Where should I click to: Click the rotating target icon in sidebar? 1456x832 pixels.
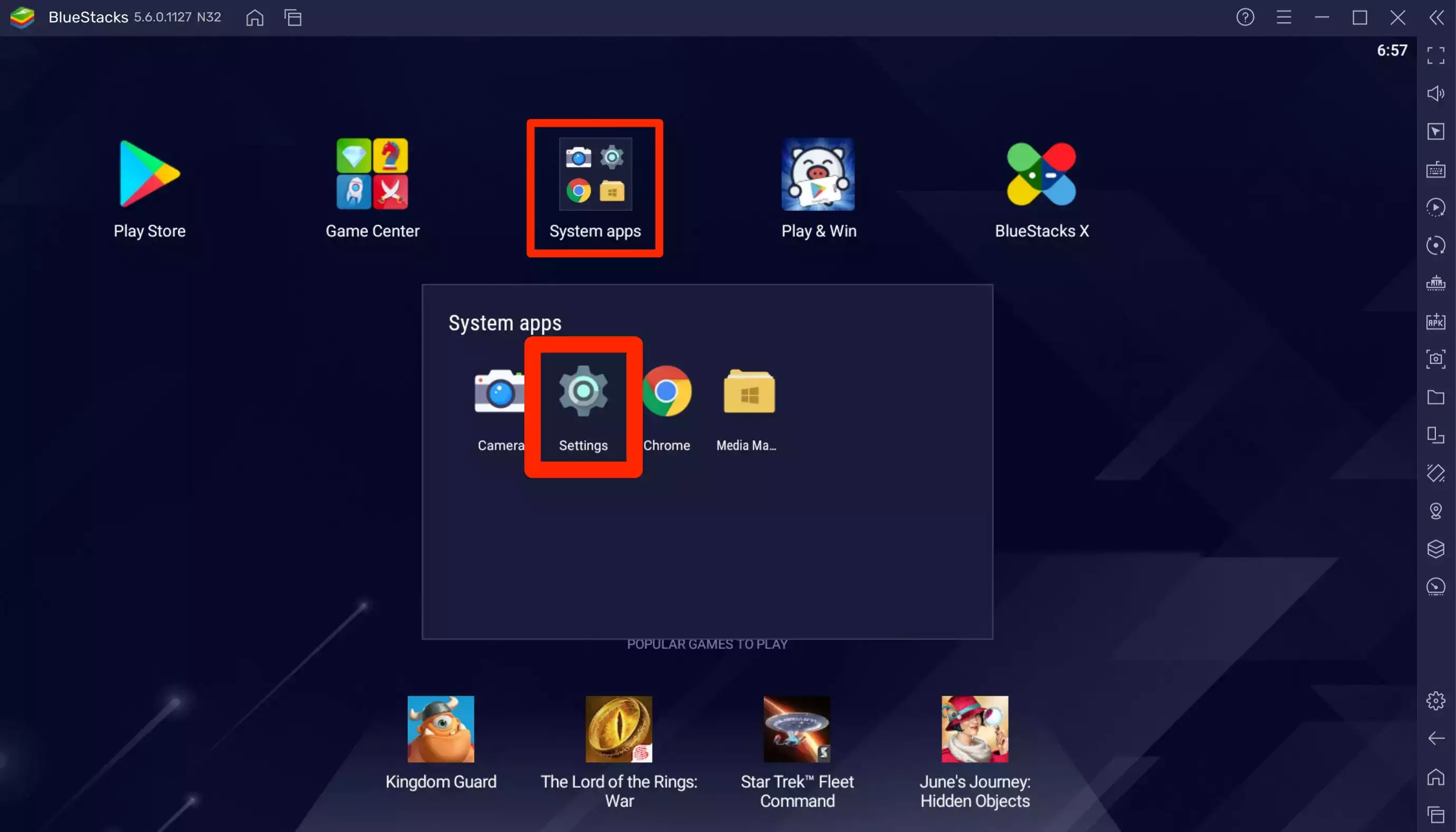[x=1435, y=246]
